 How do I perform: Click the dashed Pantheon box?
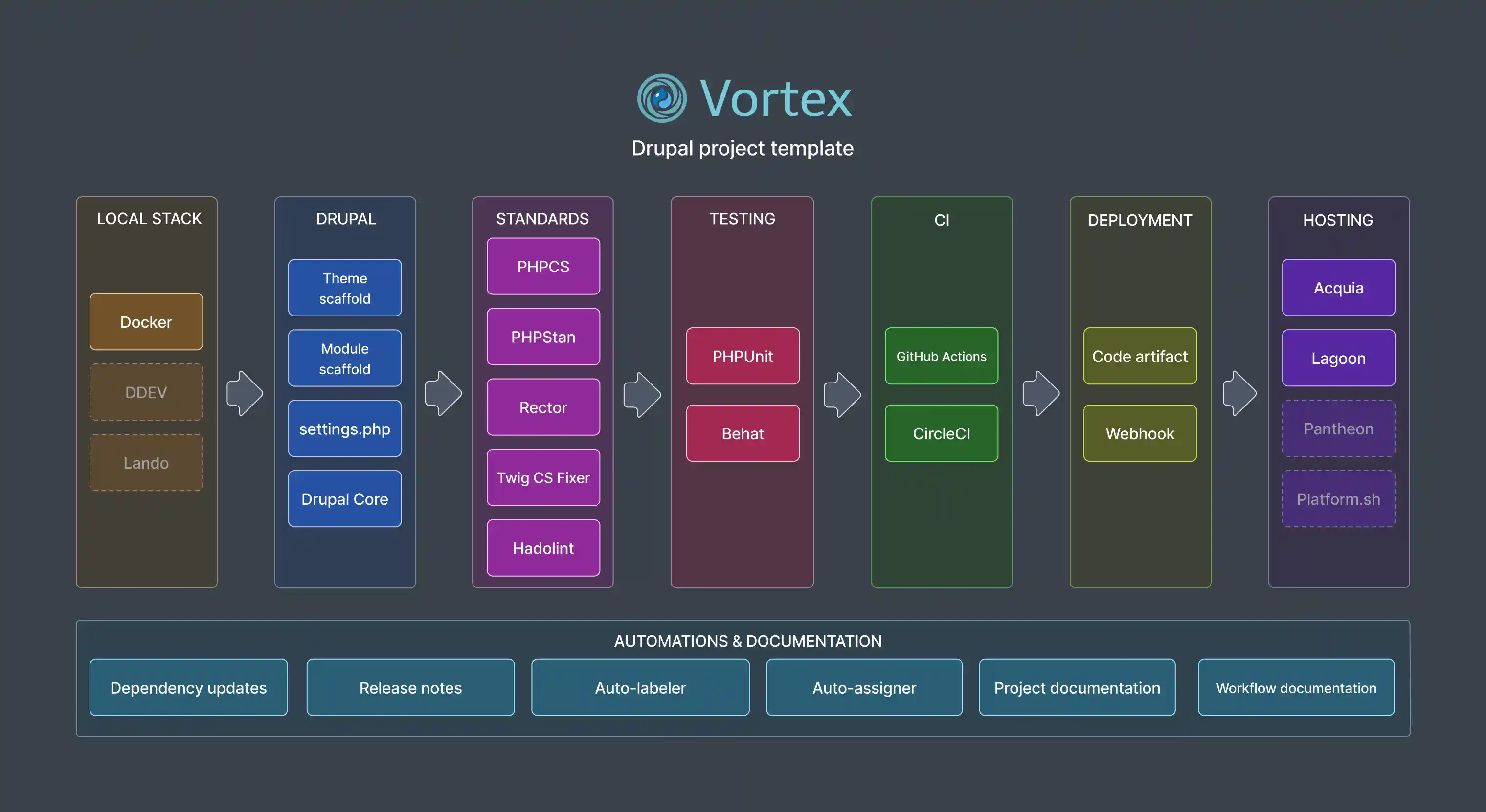[1339, 429]
